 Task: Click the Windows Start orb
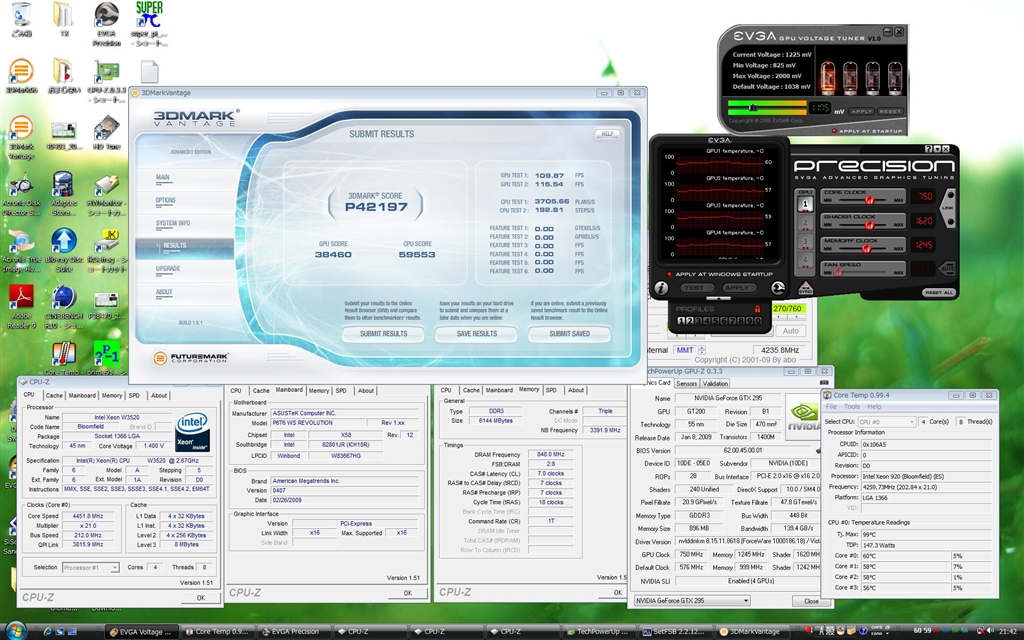[14, 631]
